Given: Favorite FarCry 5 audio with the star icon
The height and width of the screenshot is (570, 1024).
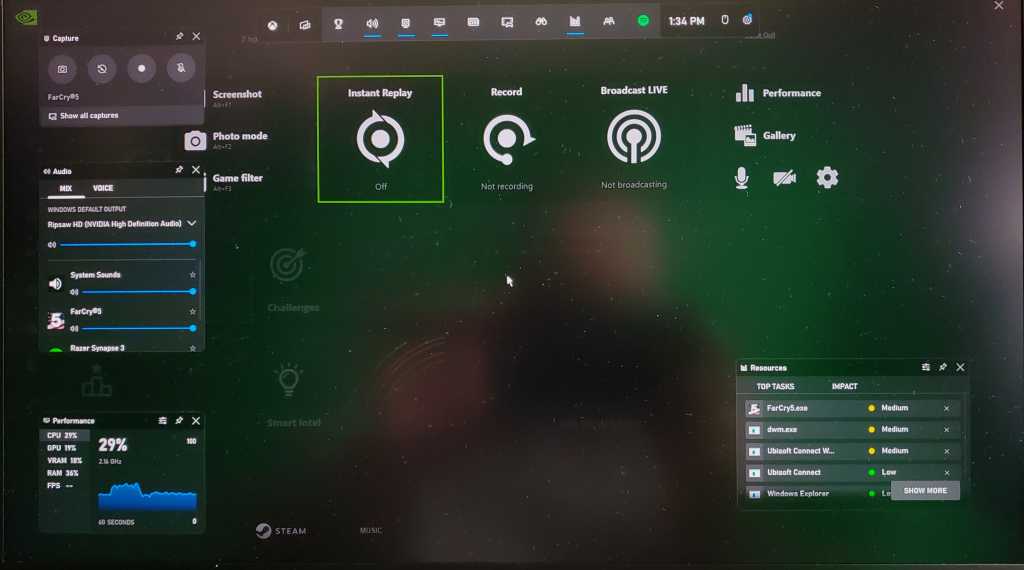Looking at the screenshot, I should pos(193,311).
